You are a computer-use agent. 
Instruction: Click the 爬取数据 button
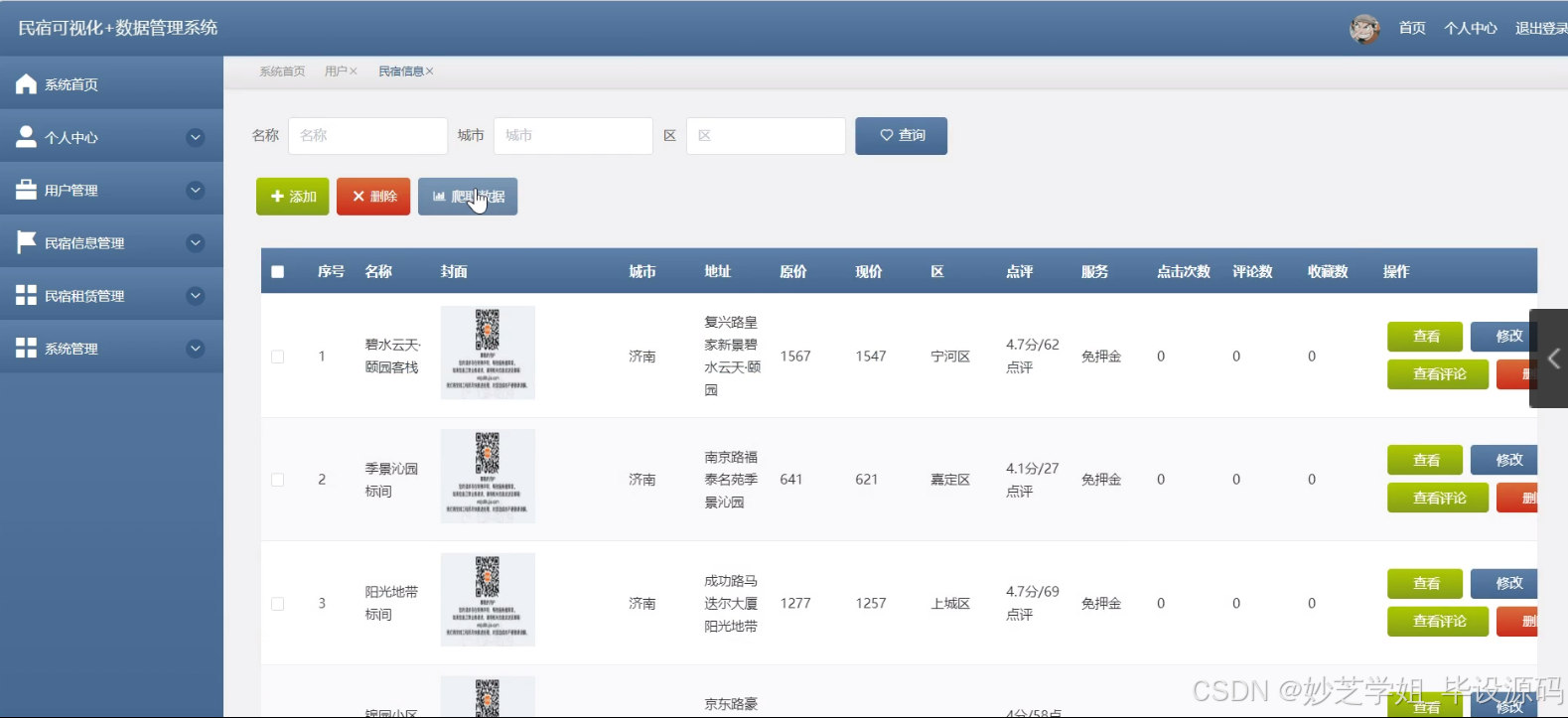click(468, 197)
